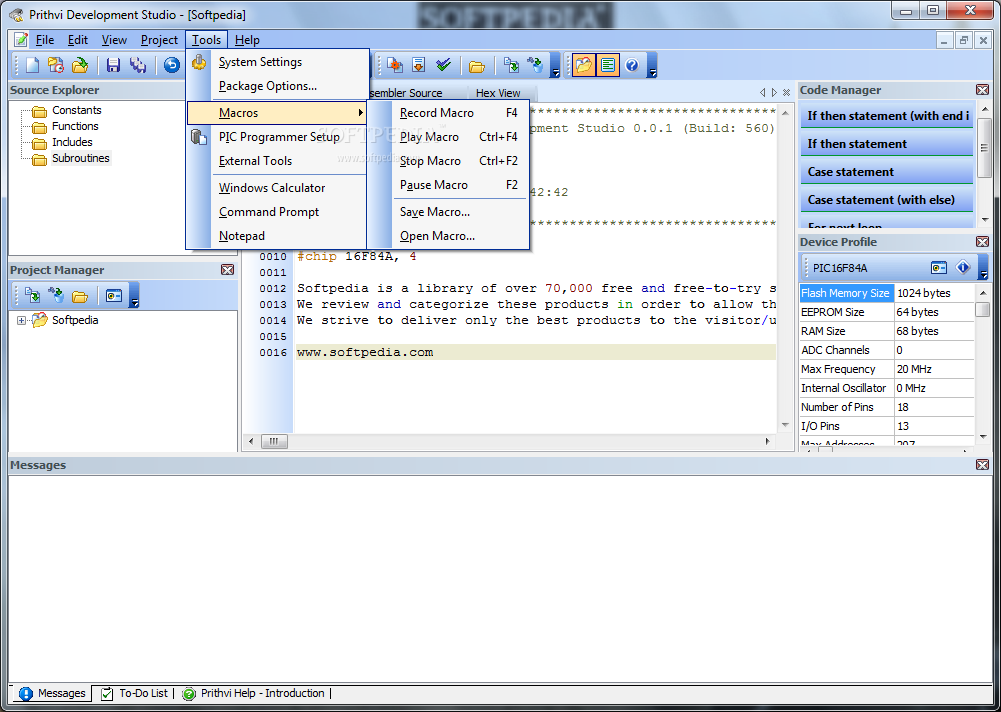
Task: Click the Messages tab blue info icon
Action: [26, 693]
